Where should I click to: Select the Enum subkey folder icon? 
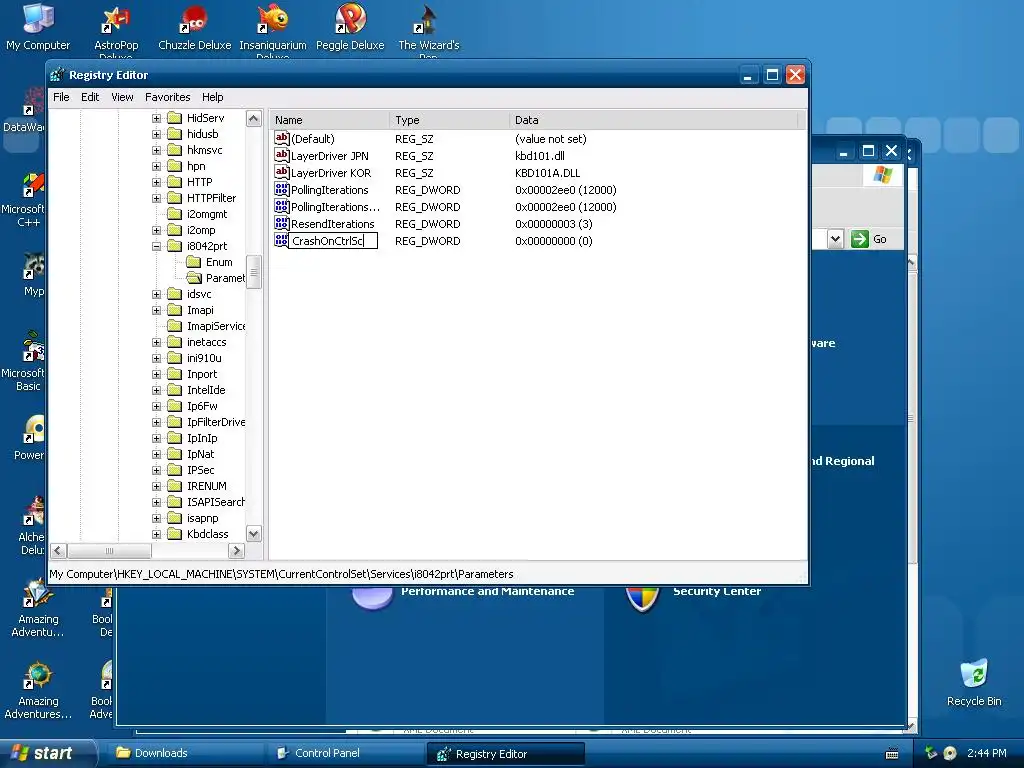pyautogui.click(x=193, y=262)
